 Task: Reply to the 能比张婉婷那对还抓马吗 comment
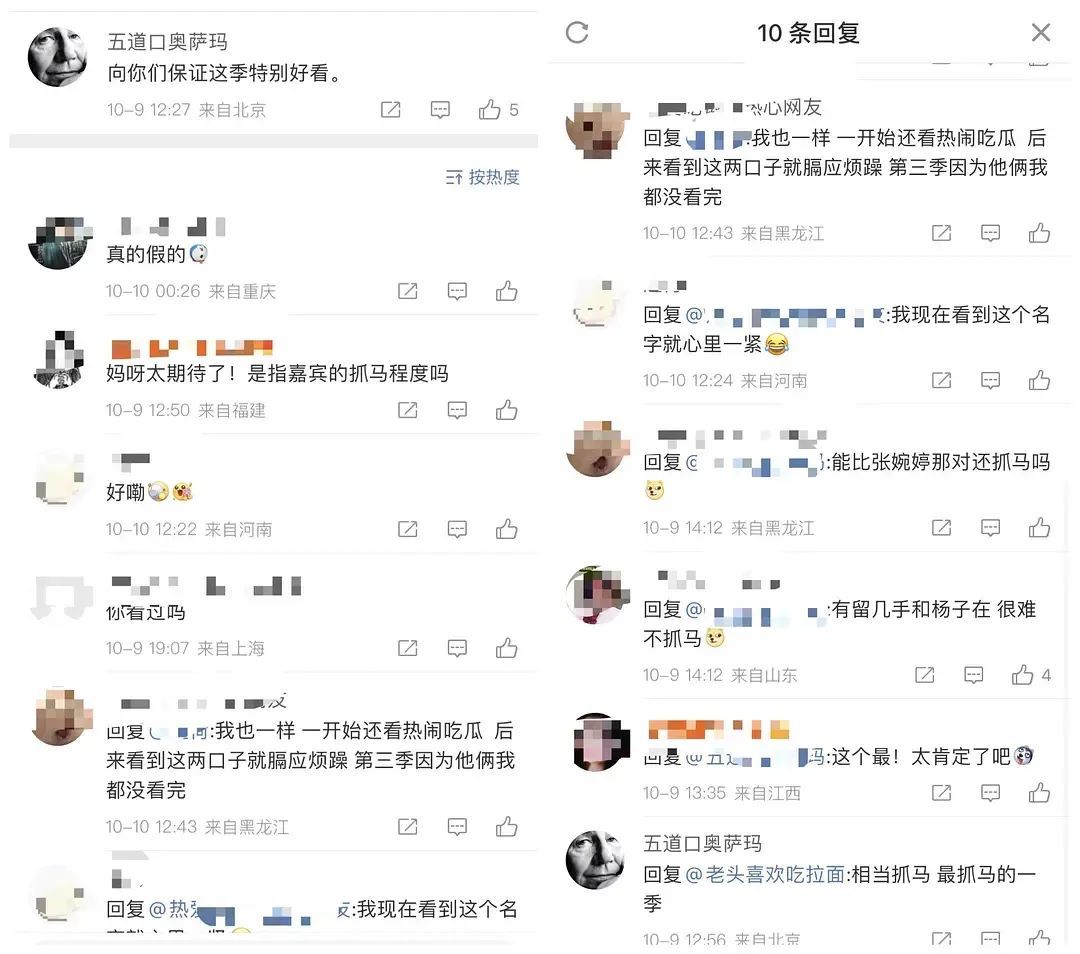point(990,528)
